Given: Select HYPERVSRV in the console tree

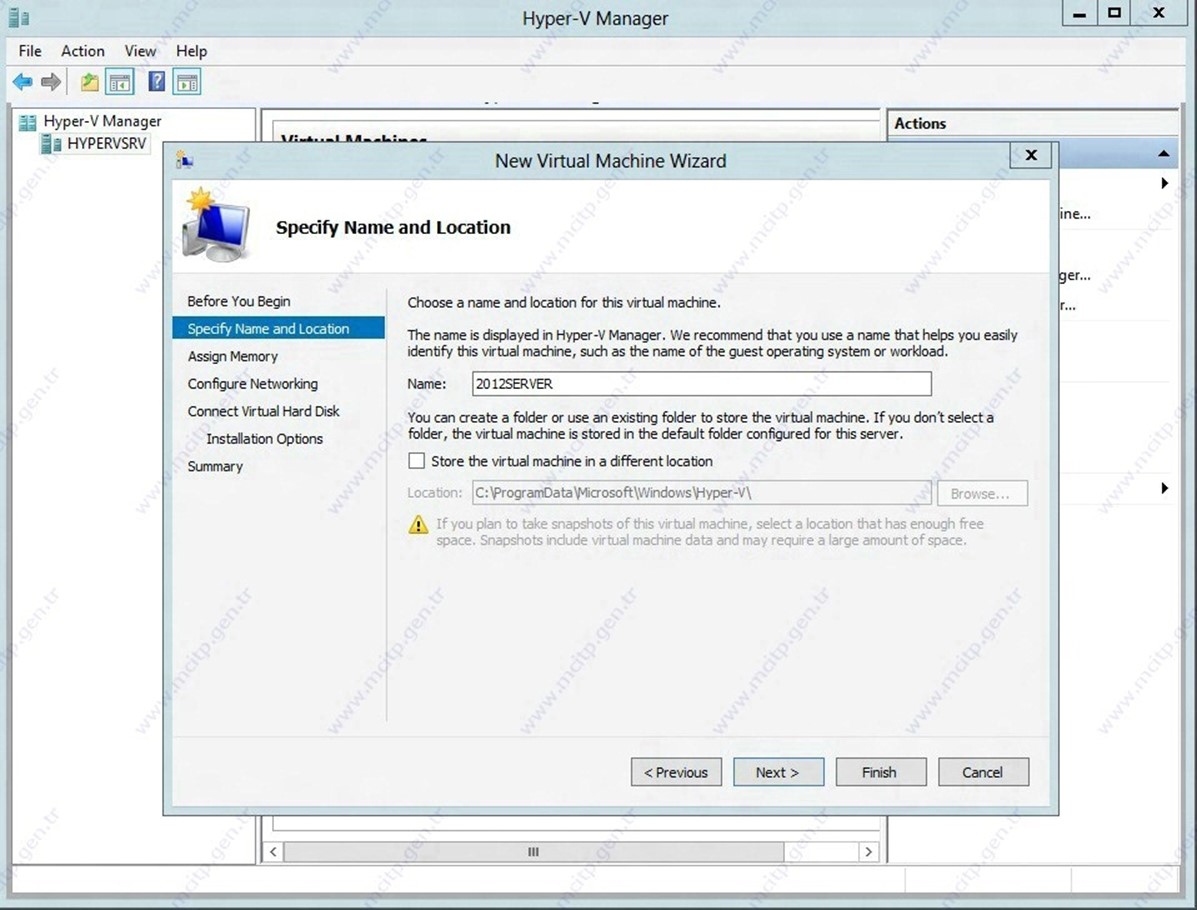Looking at the screenshot, I should pyautogui.click(x=106, y=144).
